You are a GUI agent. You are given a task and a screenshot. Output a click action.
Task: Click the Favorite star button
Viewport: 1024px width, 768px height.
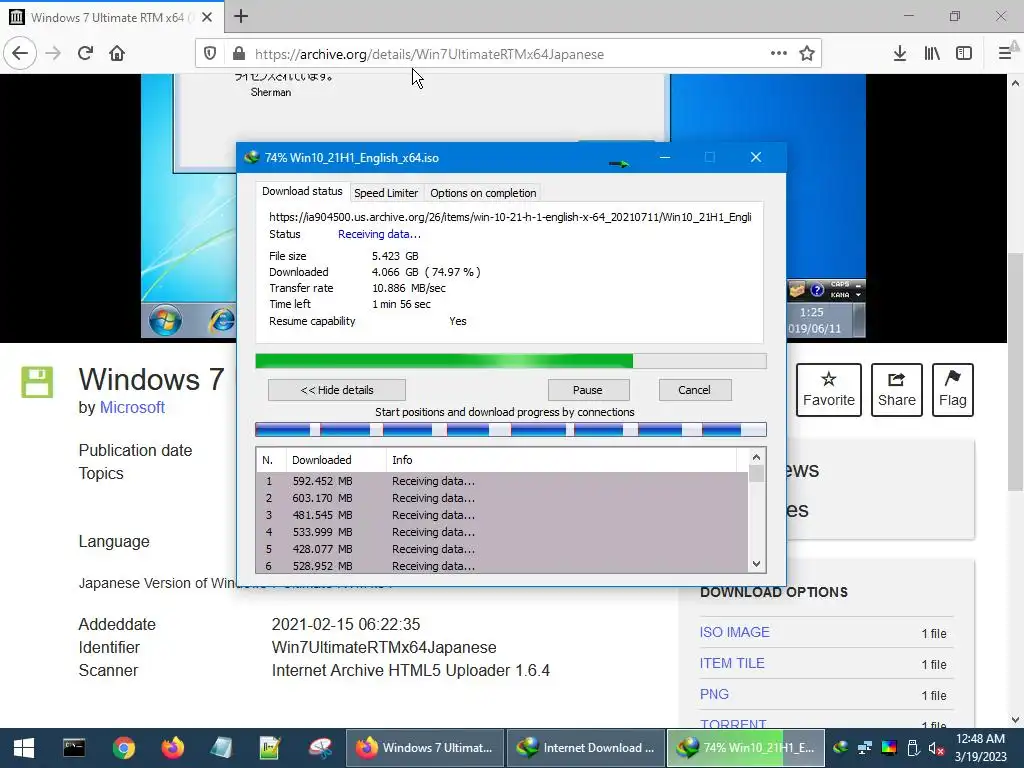829,390
